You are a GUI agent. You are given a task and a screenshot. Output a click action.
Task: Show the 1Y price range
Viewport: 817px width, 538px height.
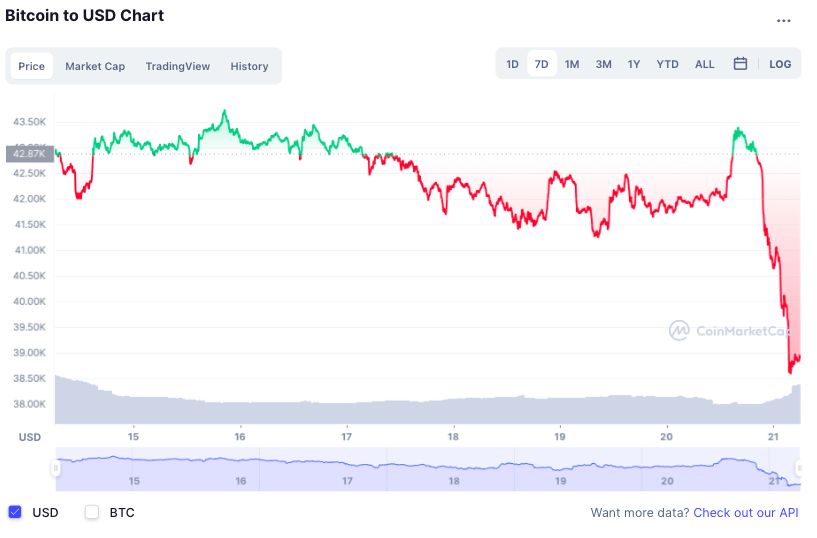[634, 64]
